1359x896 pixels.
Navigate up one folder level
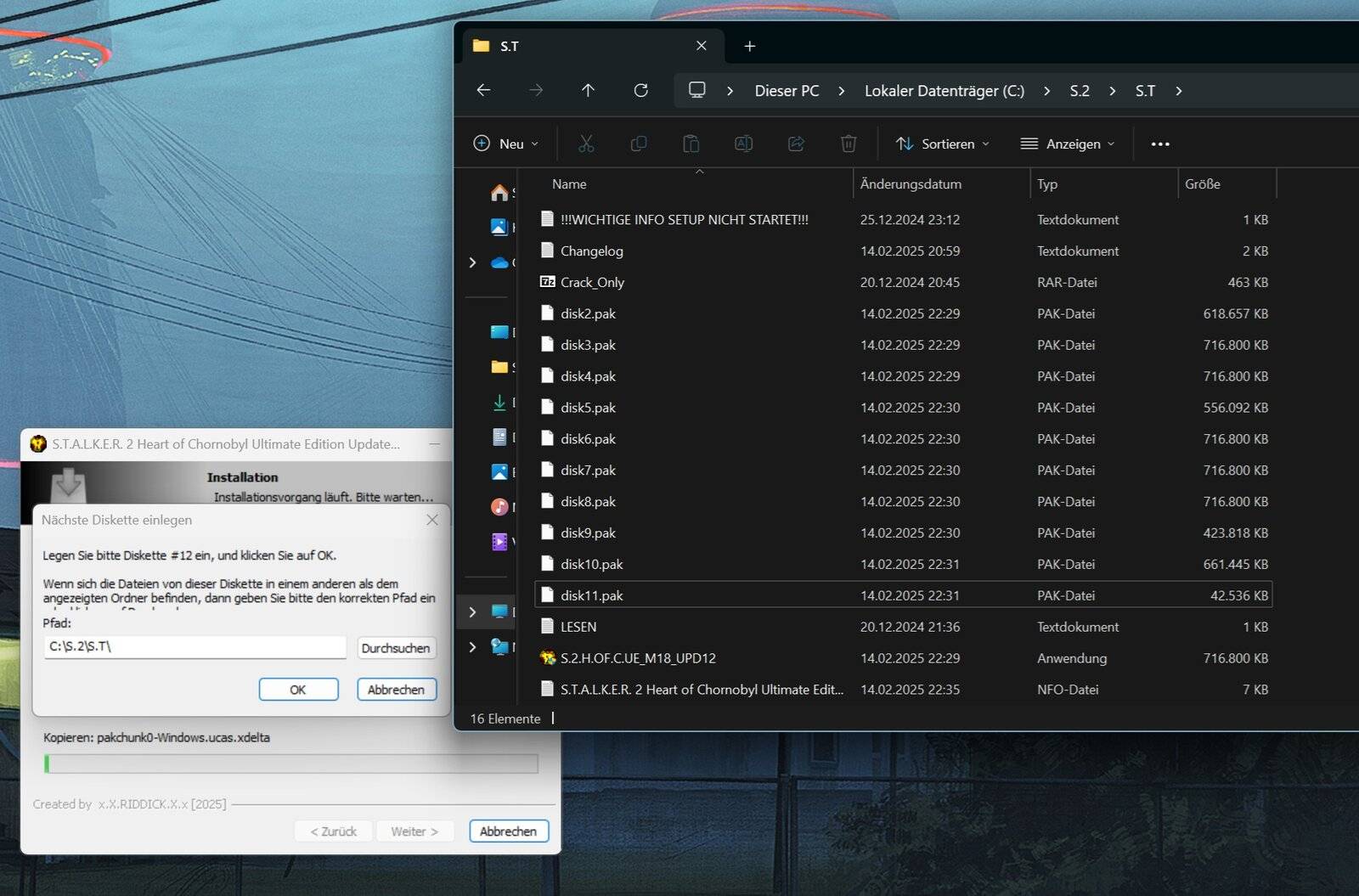click(x=588, y=90)
